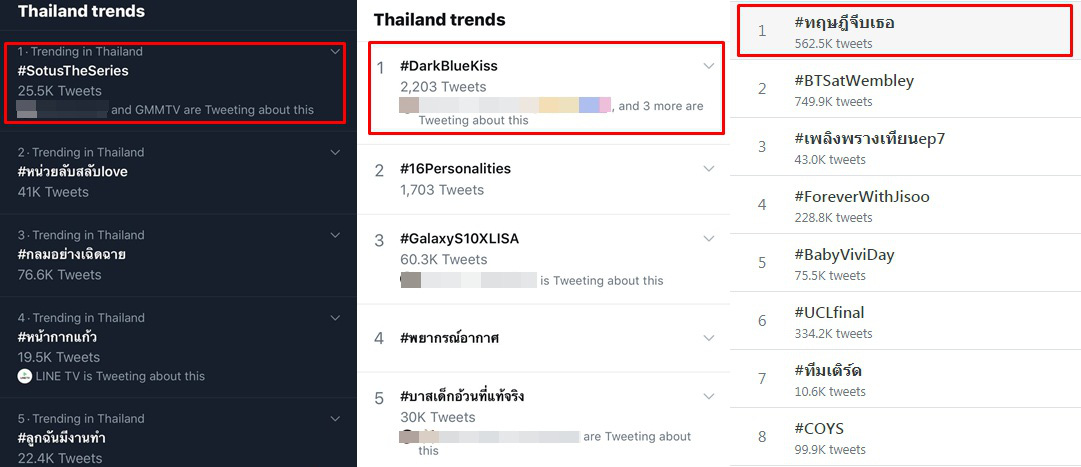The height and width of the screenshot is (467, 1081).
Task: Select the #ทฤษฎีจีบเธอ top trend
Action: [844, 23]
